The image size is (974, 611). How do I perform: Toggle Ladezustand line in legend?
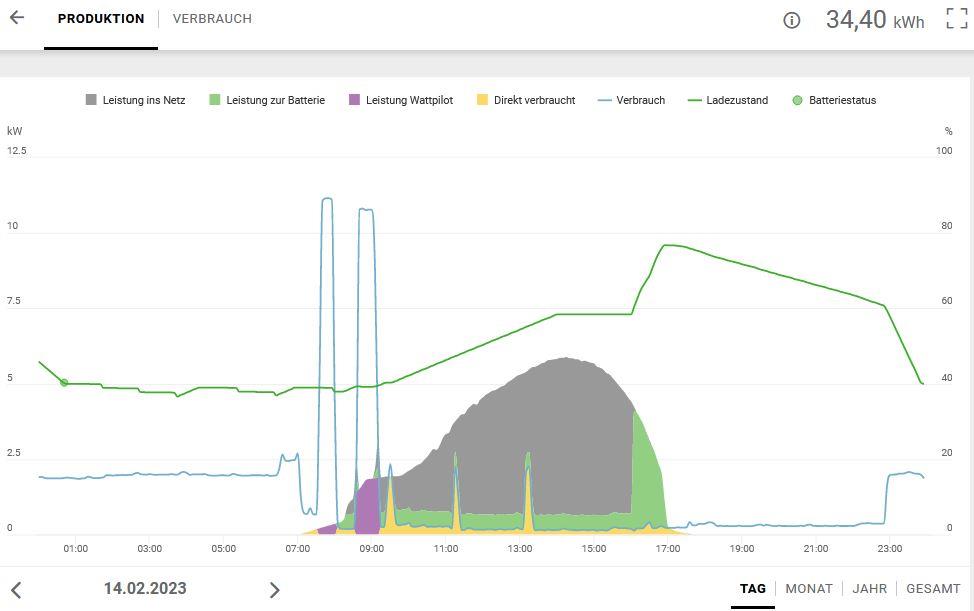[x=728, y=100]
